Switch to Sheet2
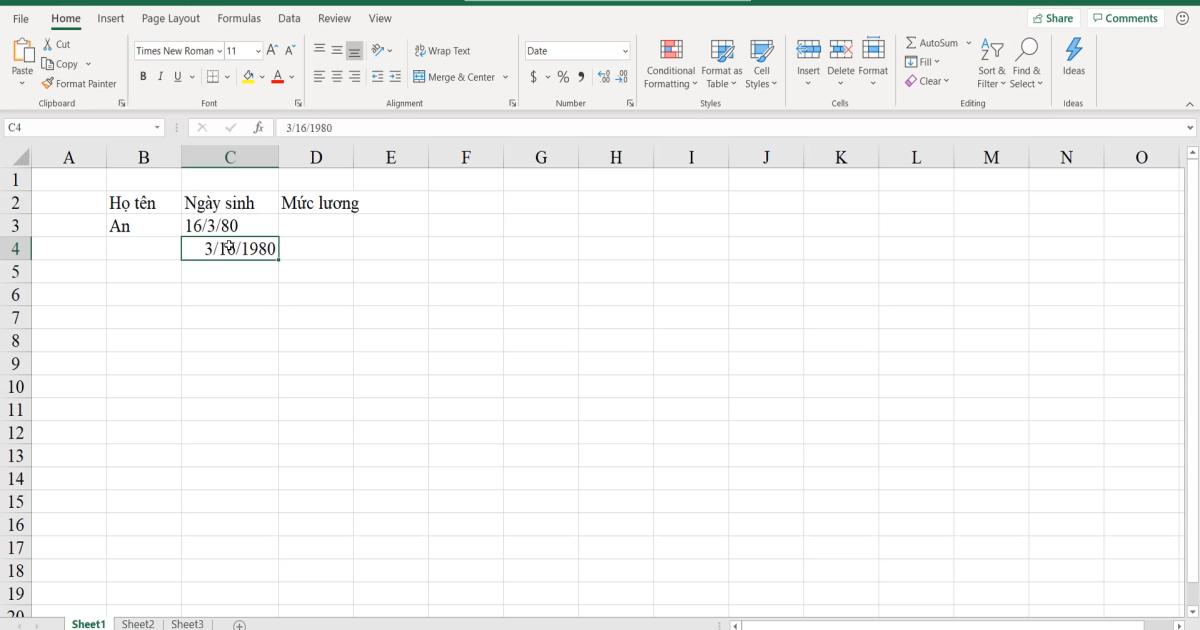The width and height of the screenshot is (1200, 630). tap(138, 623)
